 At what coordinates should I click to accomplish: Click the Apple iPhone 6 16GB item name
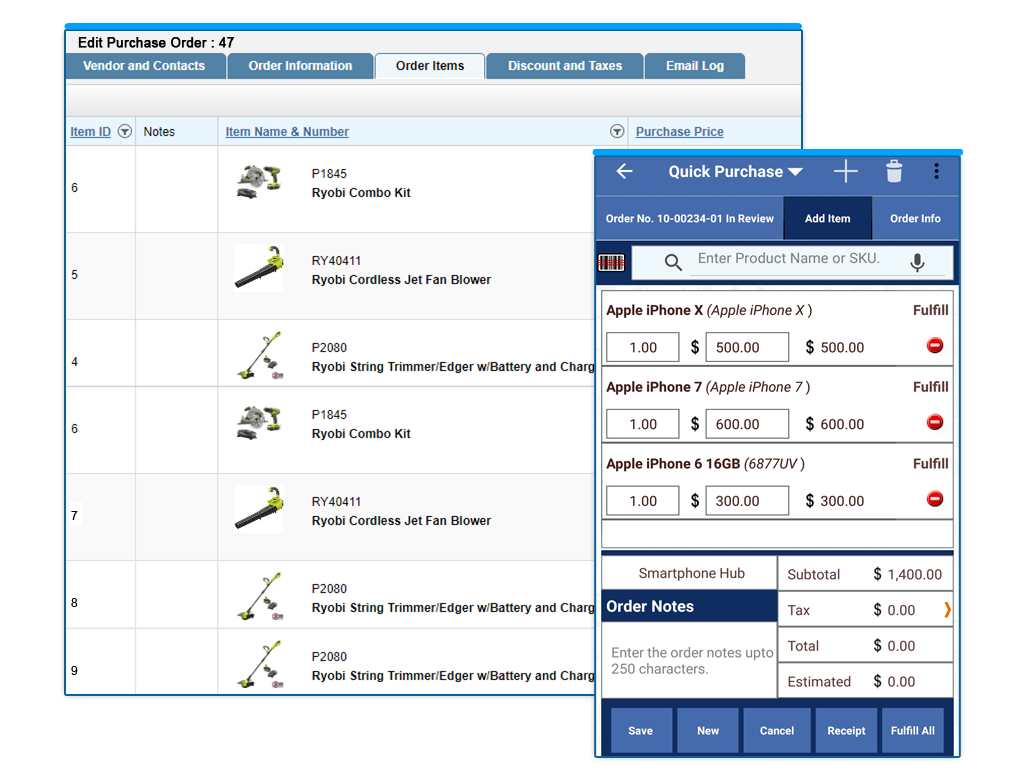[x=673, y=464]
